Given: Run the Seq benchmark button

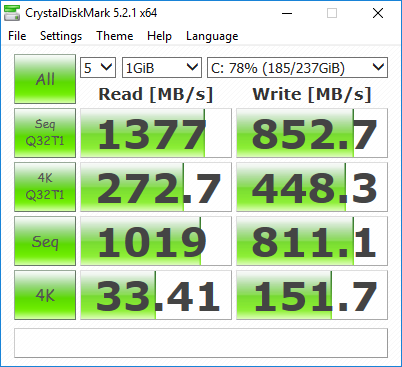Looking at the screenshot, I should [x=45, y=241].
